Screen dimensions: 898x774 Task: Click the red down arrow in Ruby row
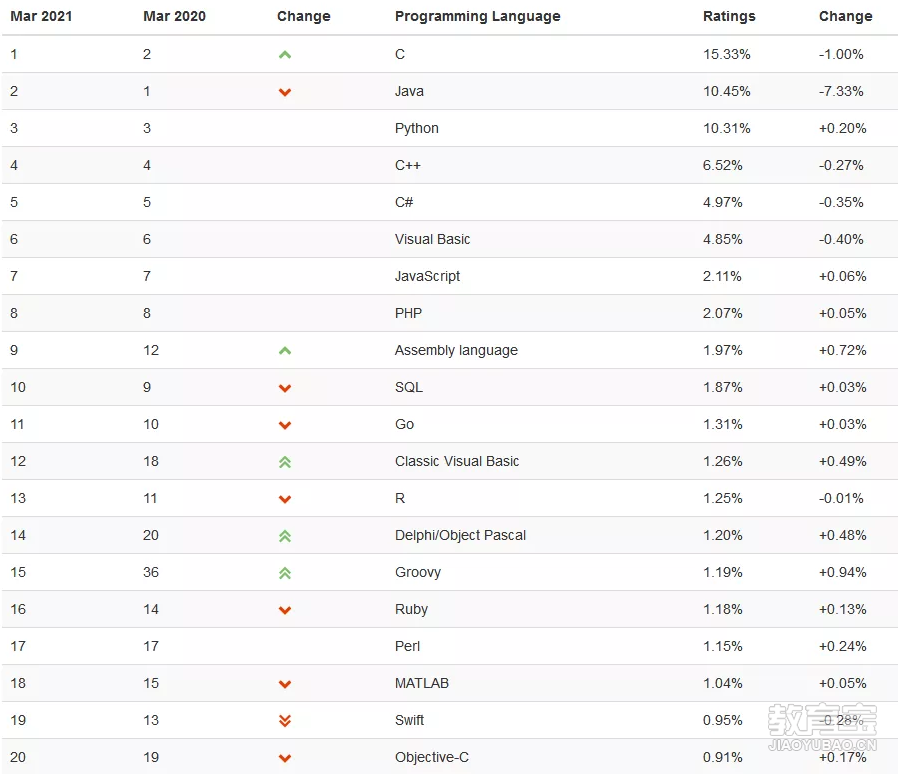point(285,610)
